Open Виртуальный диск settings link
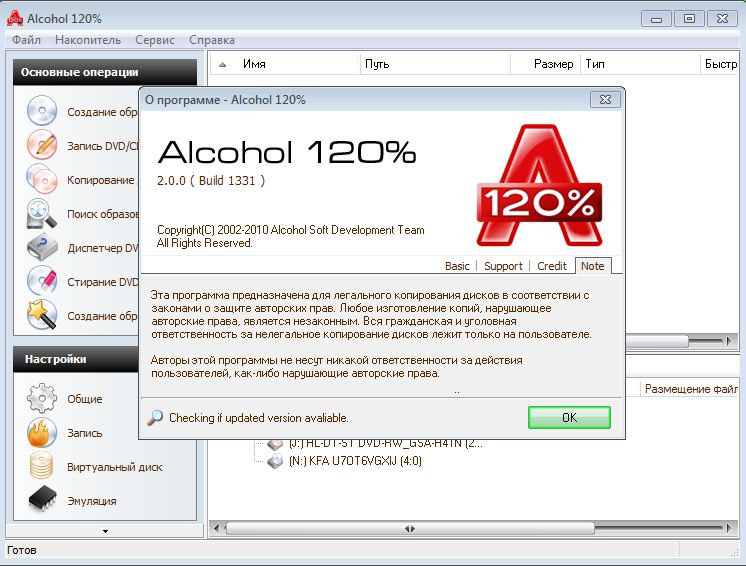This screenshot has width=746, height=566. pyautogui.click(x=115, y=467)
